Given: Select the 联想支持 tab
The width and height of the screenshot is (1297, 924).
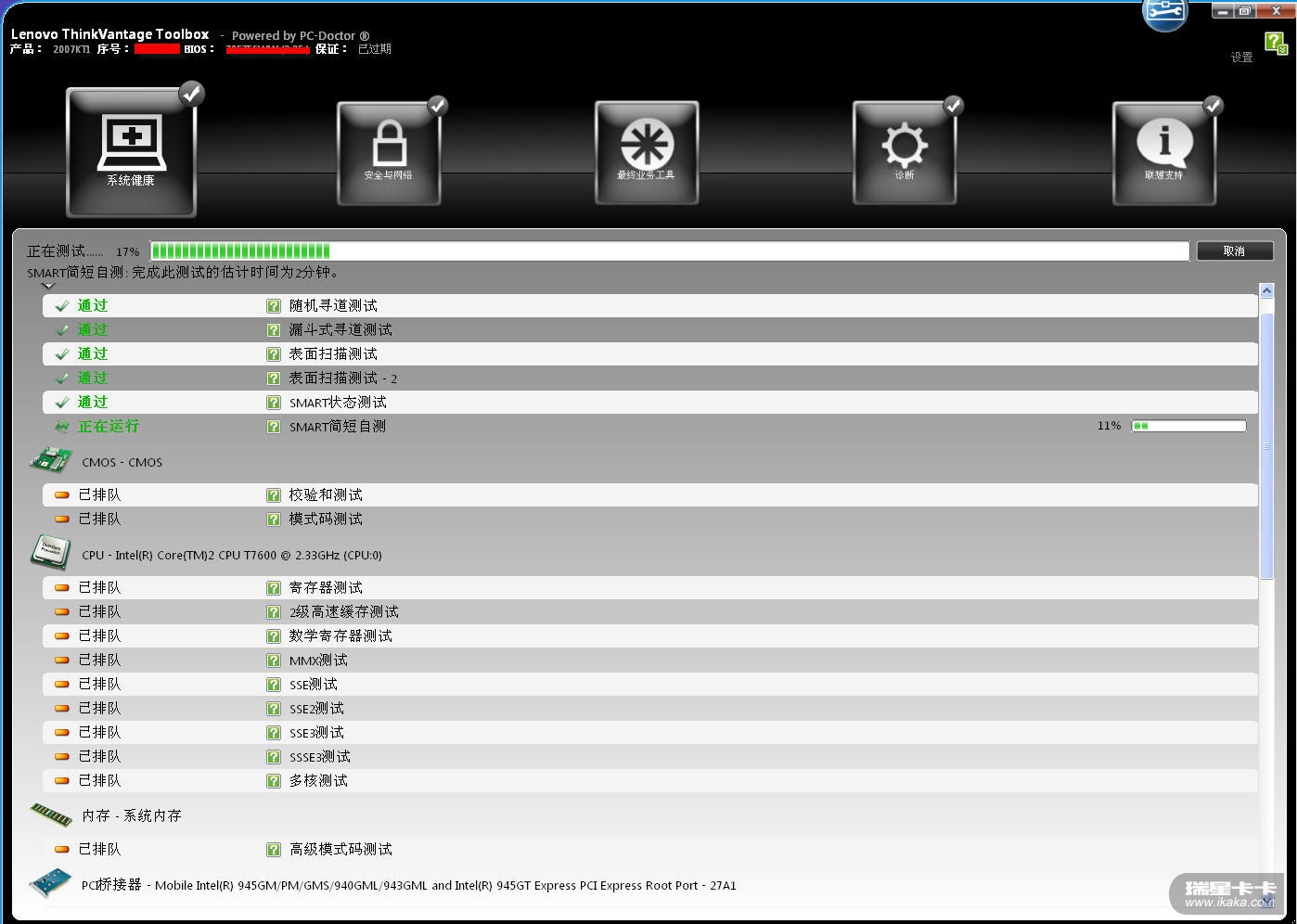Looking at the screenshot, I should point(1164,153).
